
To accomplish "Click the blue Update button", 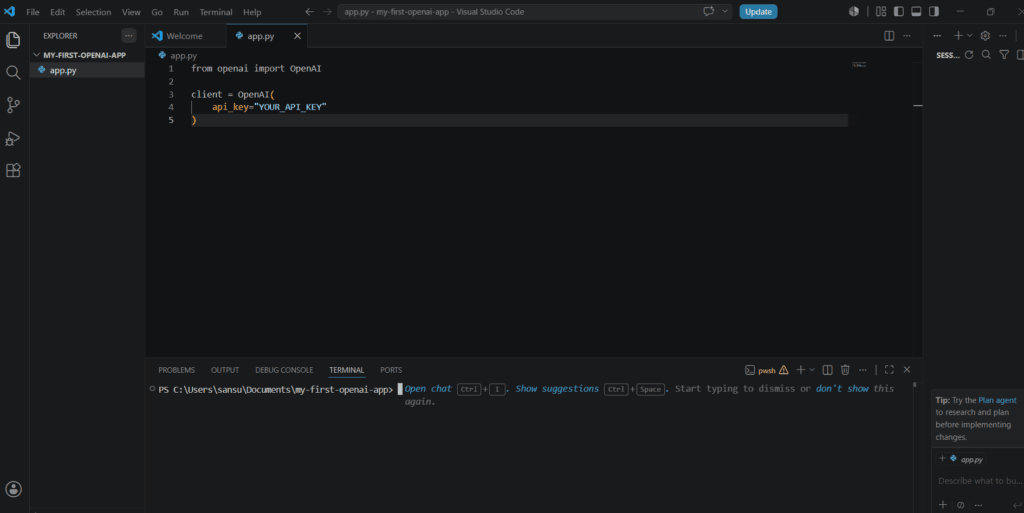I will (758, 12).
